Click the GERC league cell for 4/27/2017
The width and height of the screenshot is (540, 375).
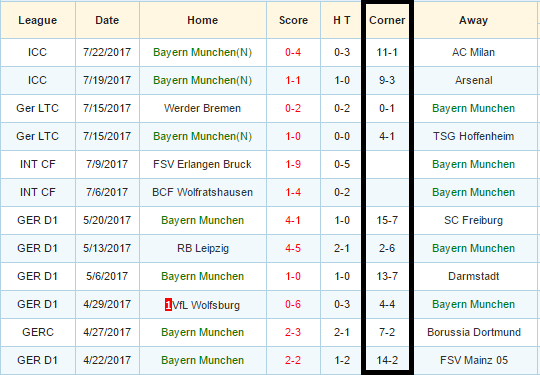(x=38, y=332)
